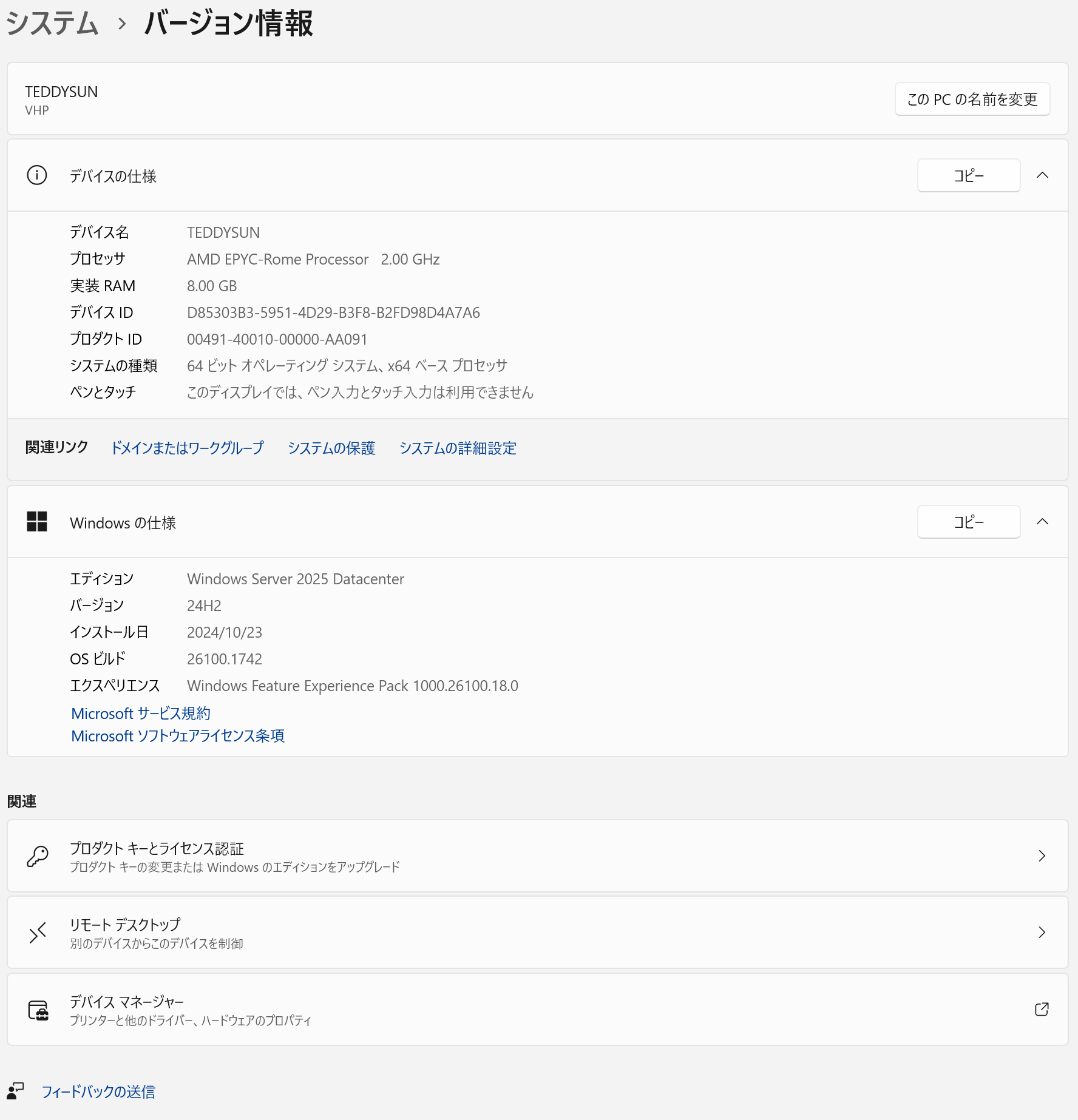Select the ペンとタッチ label

(x=103, y=393)
